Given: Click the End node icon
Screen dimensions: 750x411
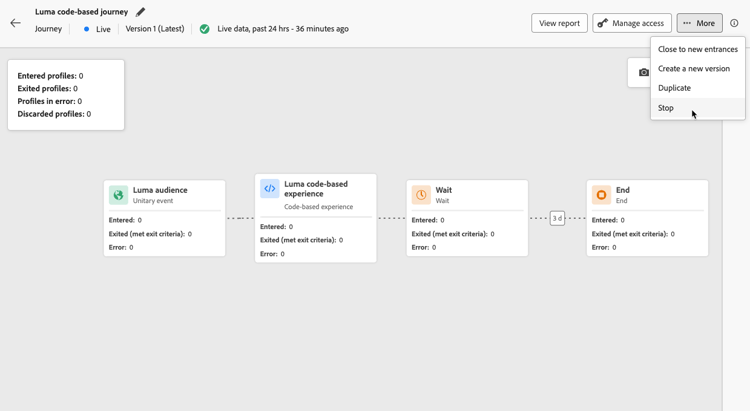Looking at the screenshot, I should (601, 195).
